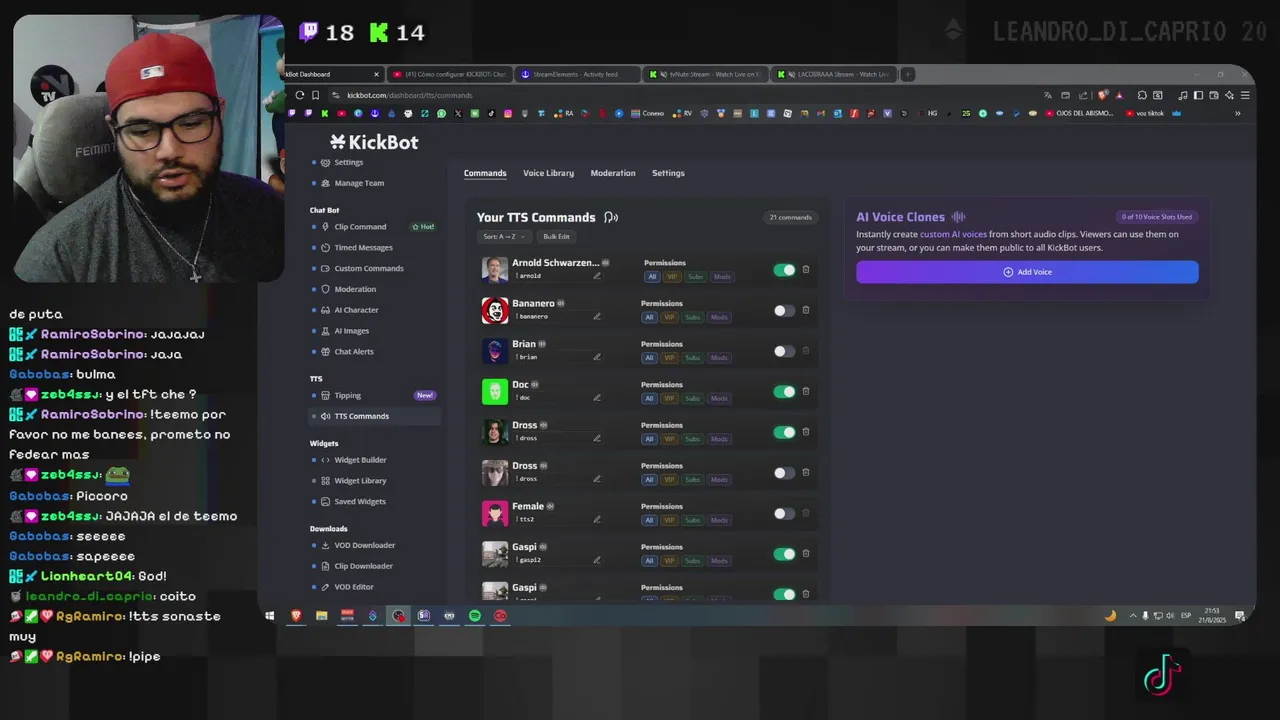Click the trash icon for Bananero
This screenshot has width=1280, height=720.
point(806,310)
